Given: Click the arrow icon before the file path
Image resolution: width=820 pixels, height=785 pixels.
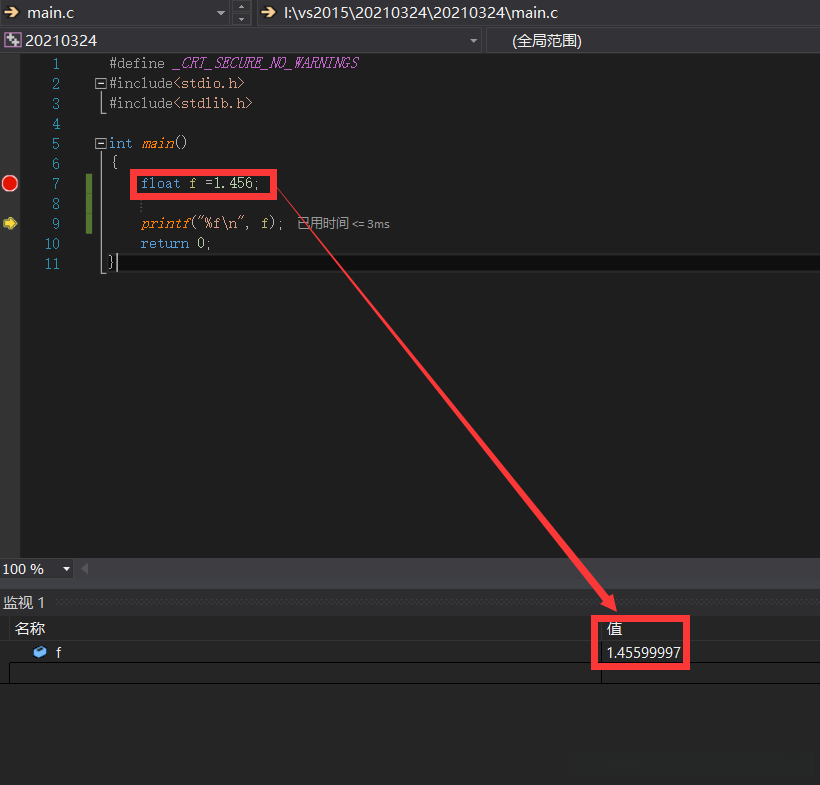Looking at the screenshot, I should [x=268, y=12].
